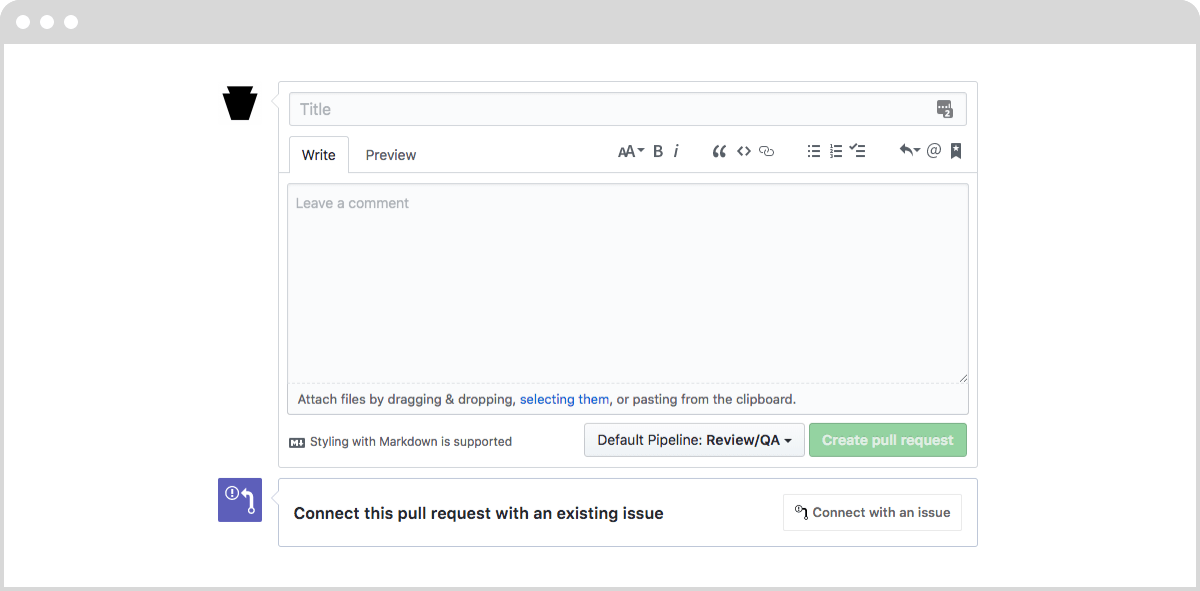Apply bold formatting in the comment toolbar
Screen dimensions: 1200x591
657,151
